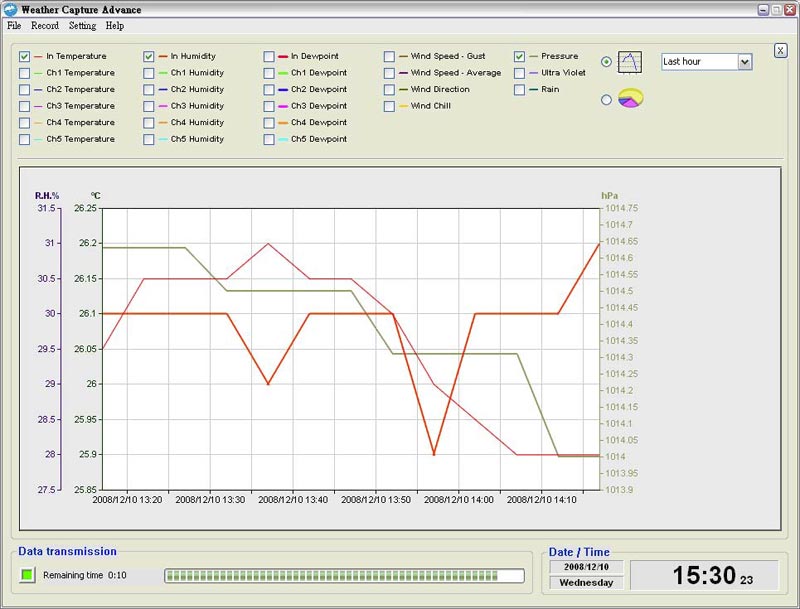
Task: Choose the pie chart radio button
Action: click(606, 99)
